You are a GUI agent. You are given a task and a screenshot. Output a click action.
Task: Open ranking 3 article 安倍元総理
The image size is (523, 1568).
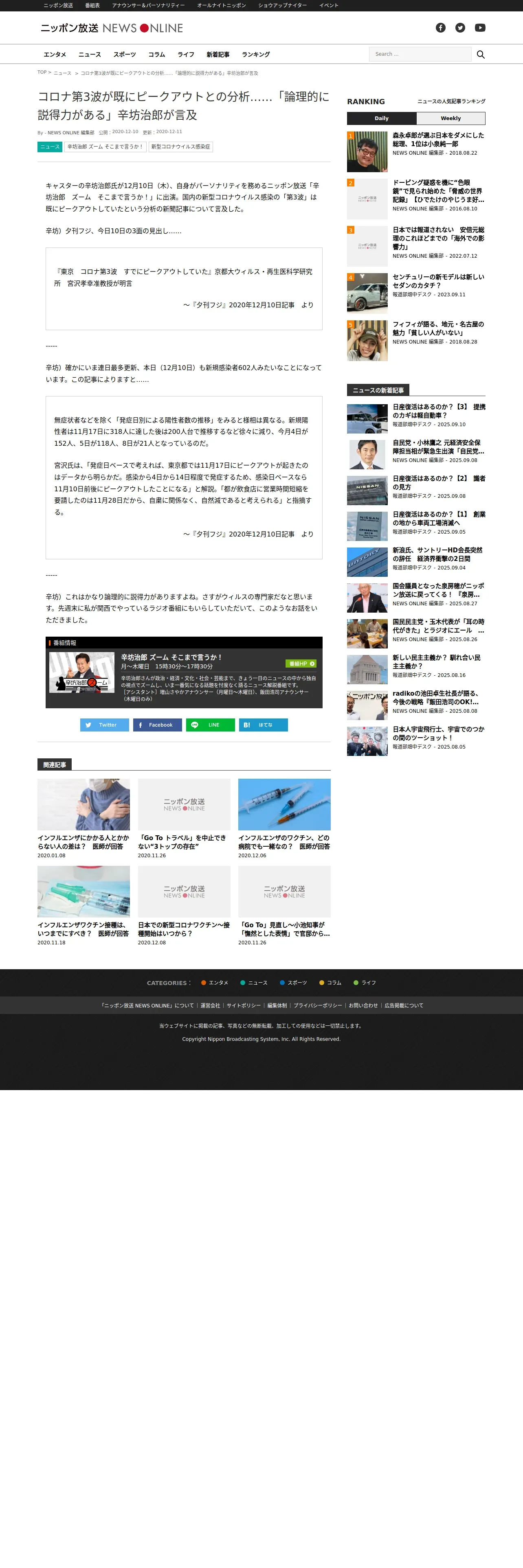click(x=438, y=239)
